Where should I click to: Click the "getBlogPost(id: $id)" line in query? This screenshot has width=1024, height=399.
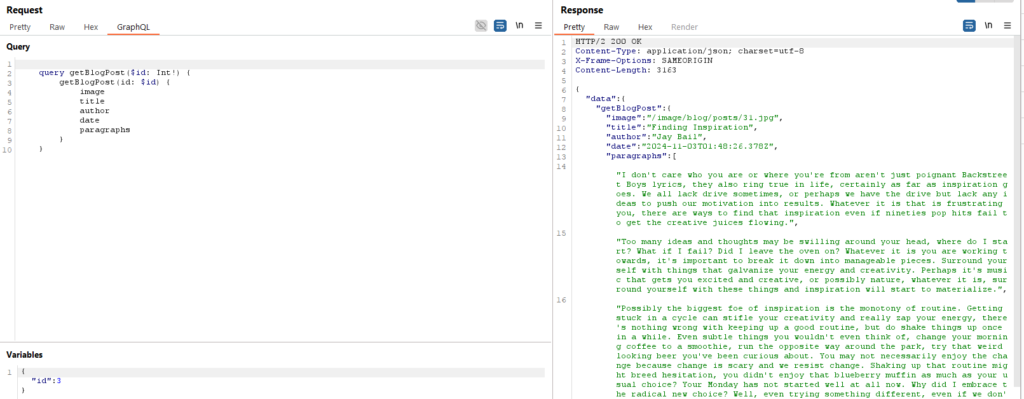tap(114, 83)
